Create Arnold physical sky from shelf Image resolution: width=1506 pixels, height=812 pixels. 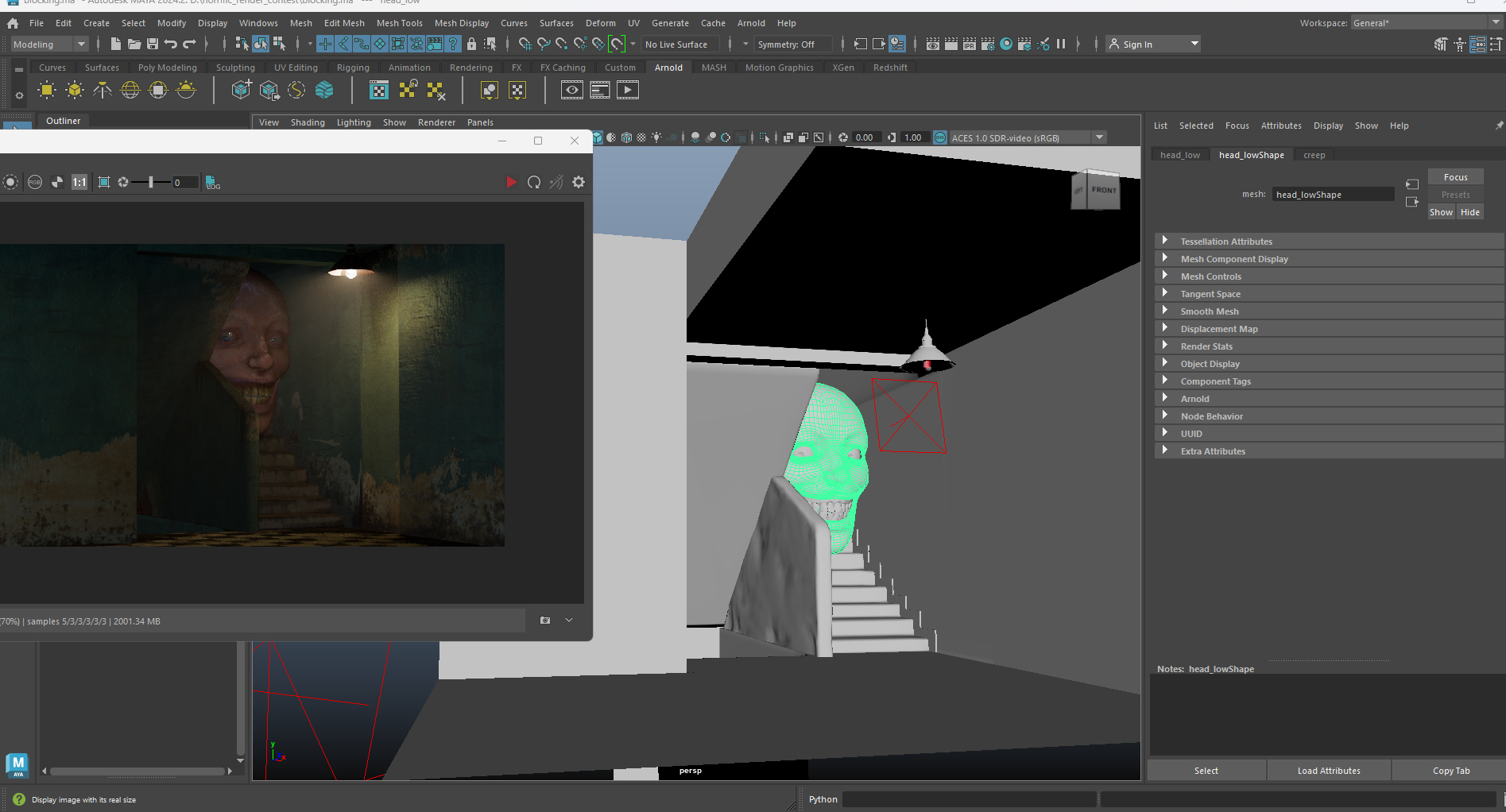tap(186, 91)
